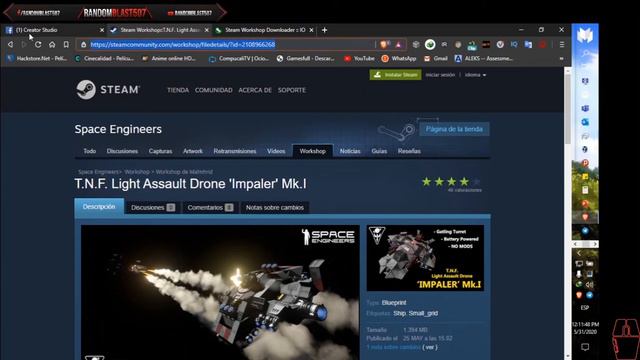Click the Steam logo
The height and width of the screenshot is (360, 640).
[108, 89]
